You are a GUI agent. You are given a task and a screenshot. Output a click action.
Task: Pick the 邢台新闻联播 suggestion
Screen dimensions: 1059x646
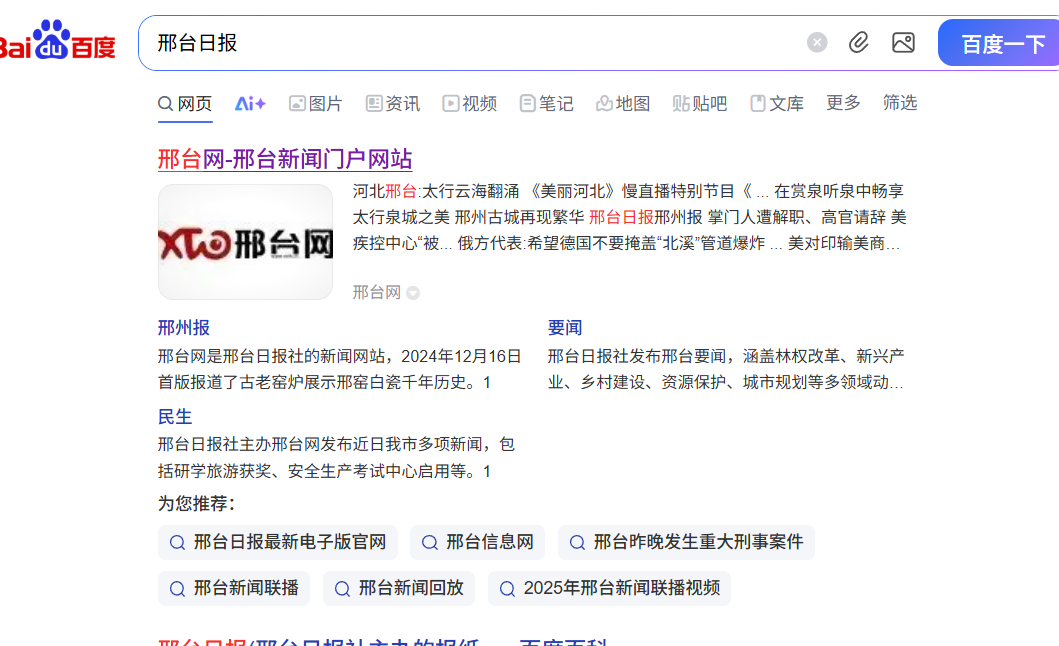[234, 589]
